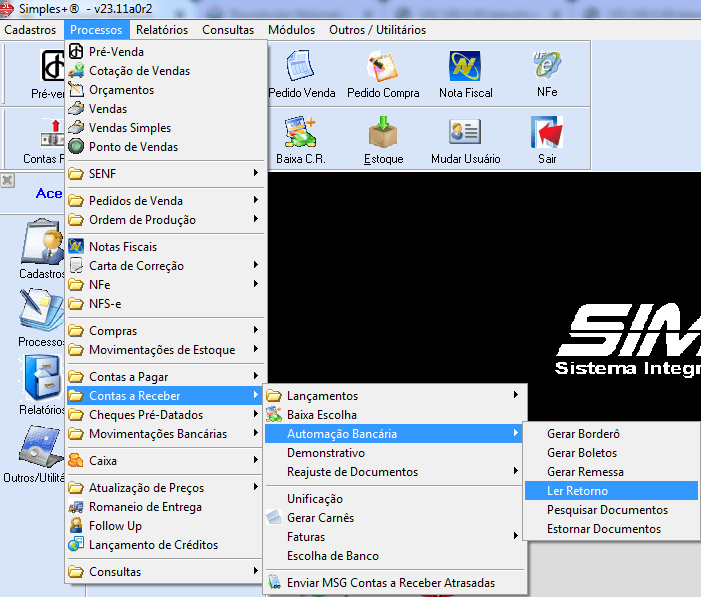
Task: Open the Relatórios sidebar cabinet icon
Action: (42, 378)
